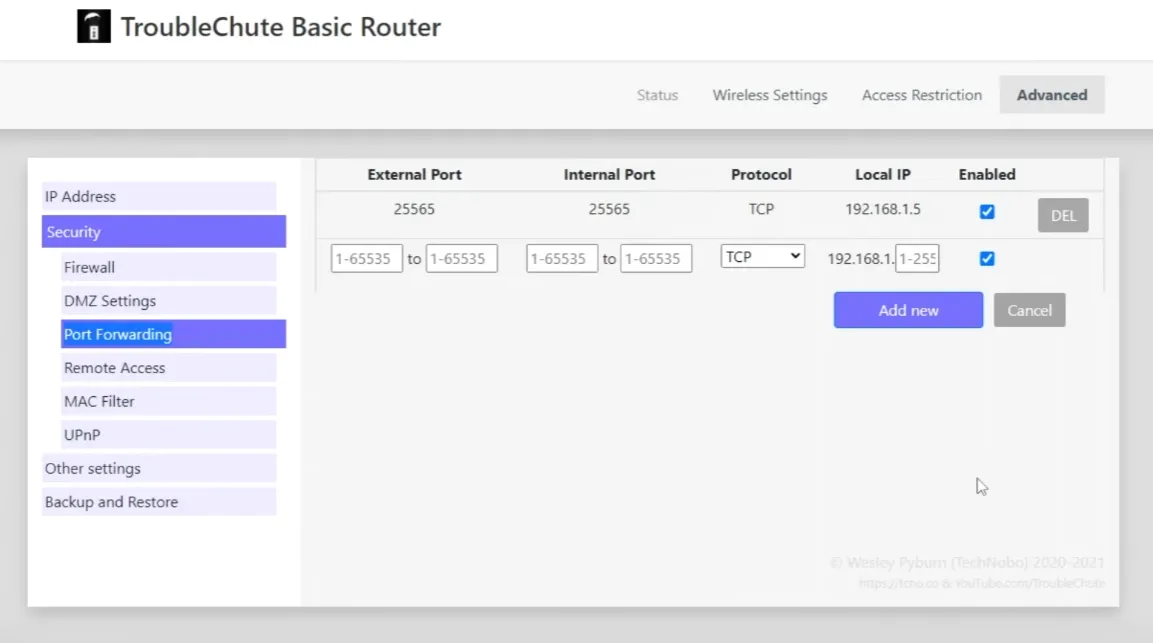Focus the internal port start field
1153x643 pixels.
click(562, 259)
